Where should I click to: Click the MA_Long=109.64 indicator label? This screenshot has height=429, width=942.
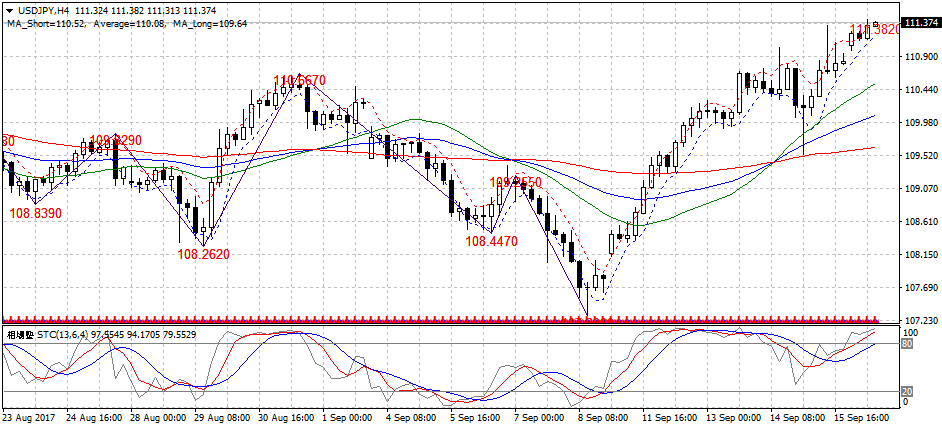214,22
